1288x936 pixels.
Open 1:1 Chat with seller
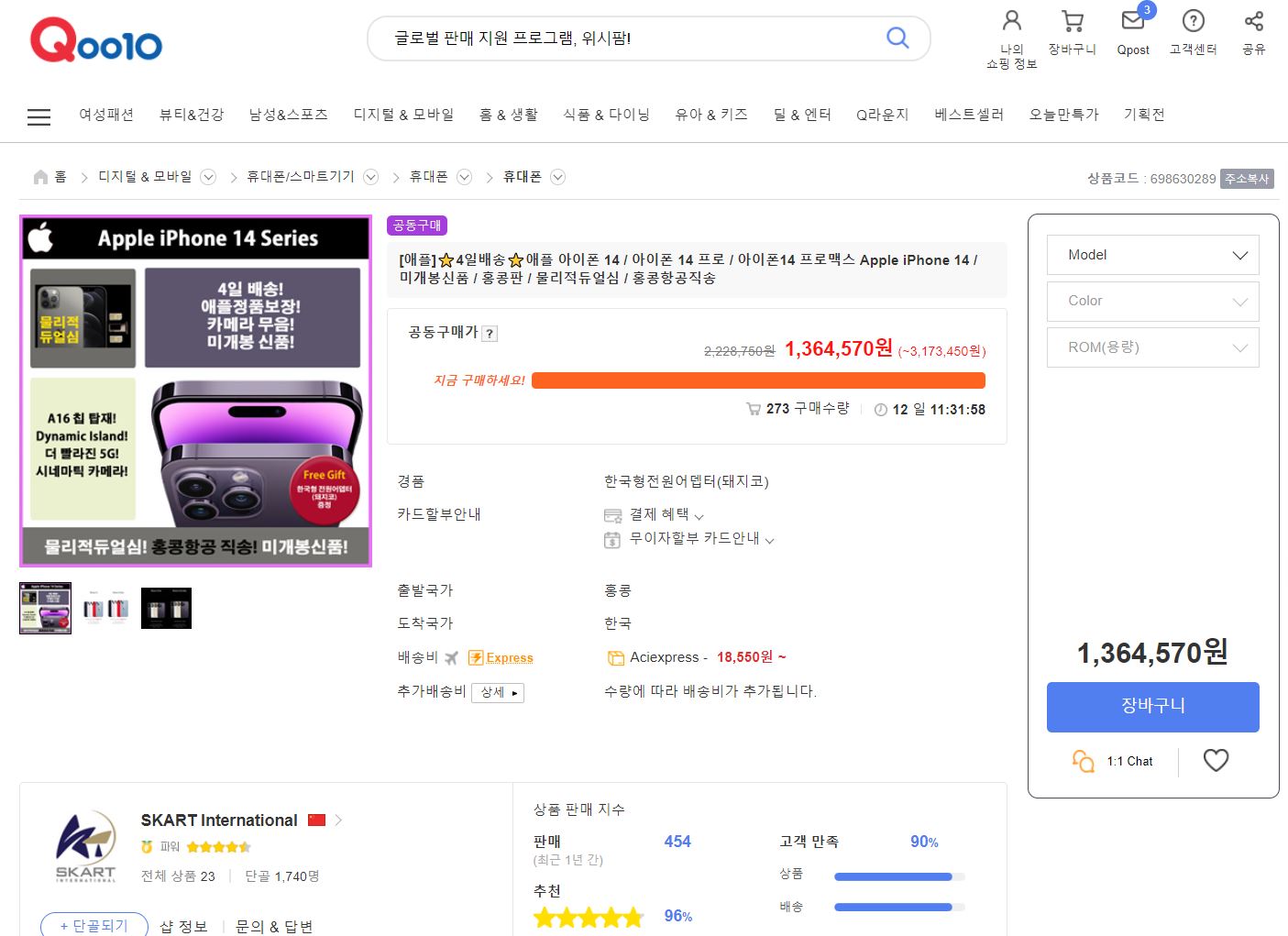click(x=1112, y=761)
